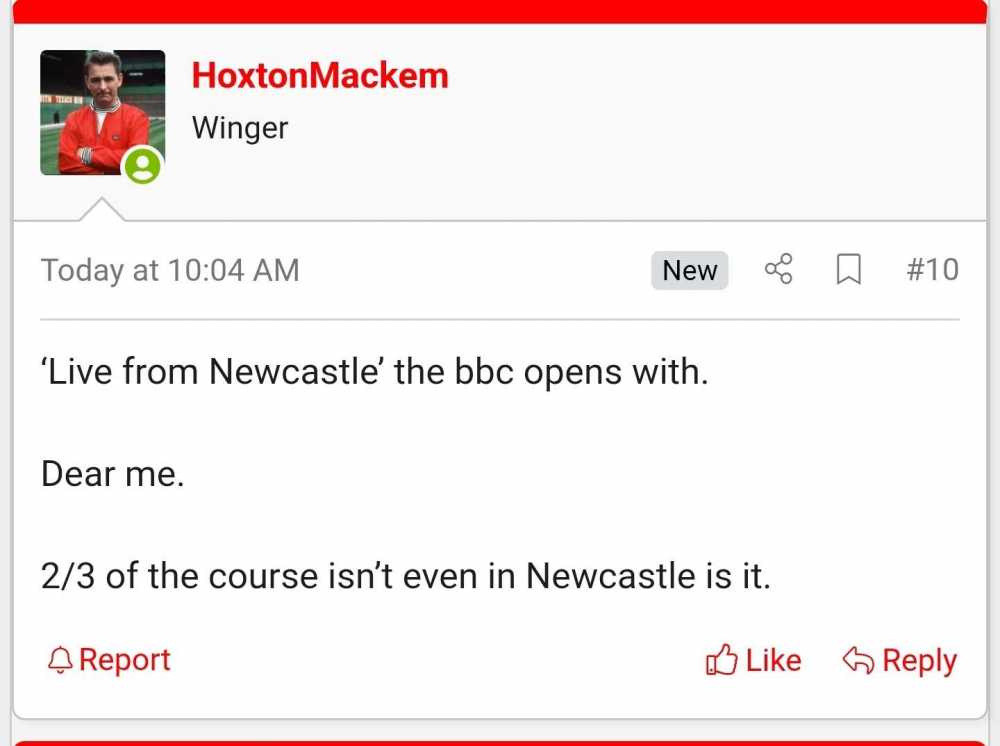Bookmark this post using the bookmark icon
The width and height of the screenshot is (1000, 746).
848,269
